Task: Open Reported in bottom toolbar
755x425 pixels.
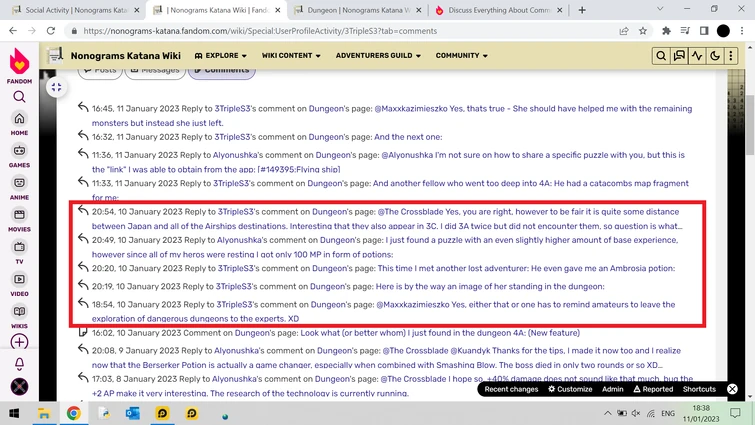Action: (653, 389)
